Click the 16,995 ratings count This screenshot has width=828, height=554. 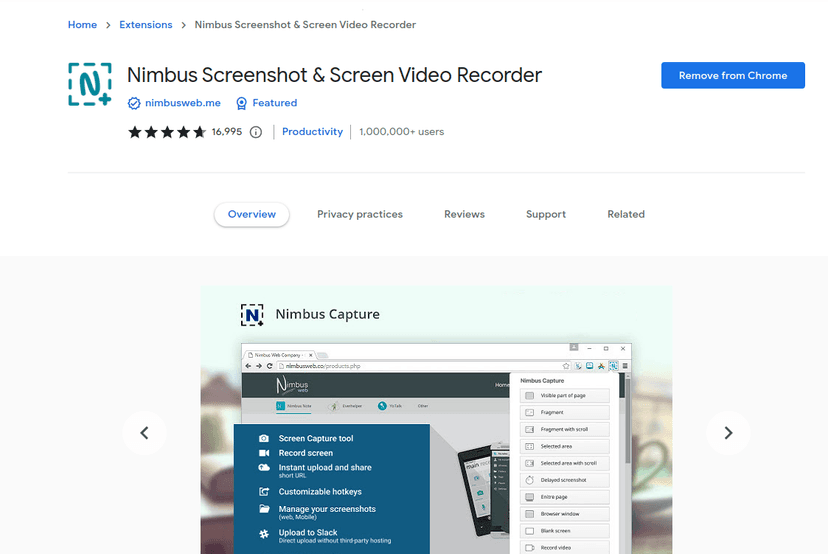click(x=227, y=132)
